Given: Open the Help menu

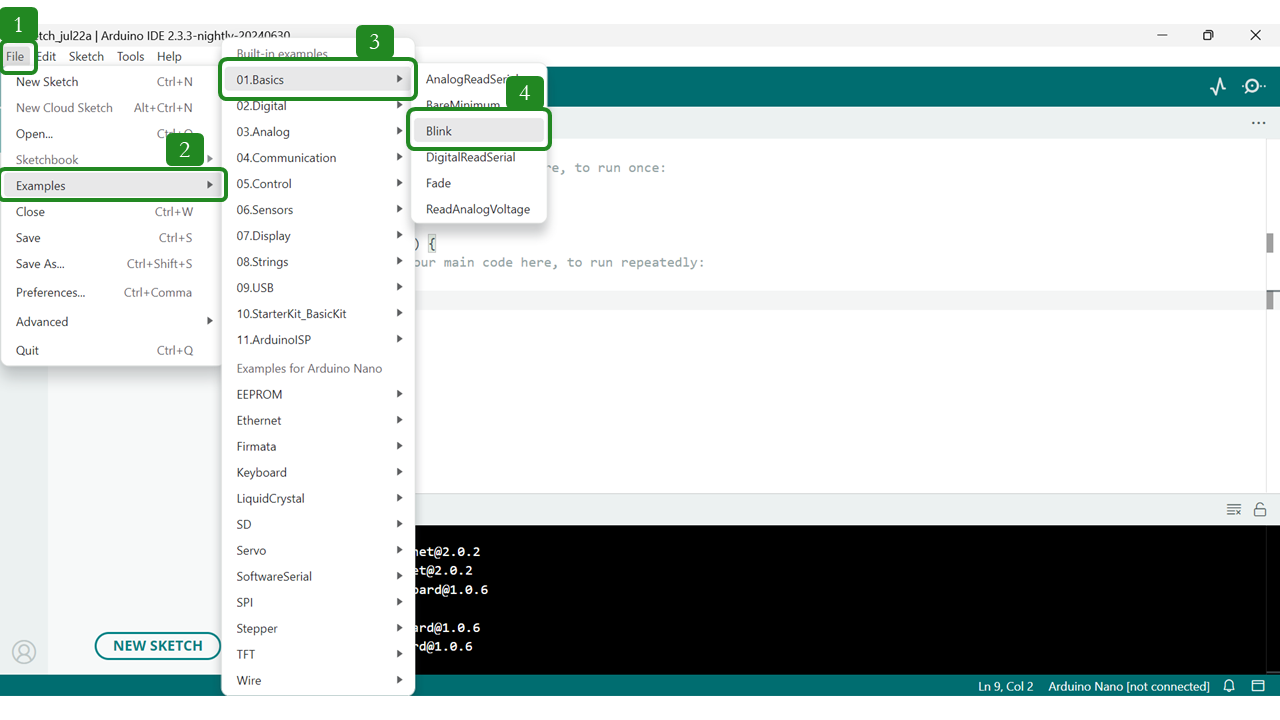Looking at the screenshot, I should tap(169, 57).
